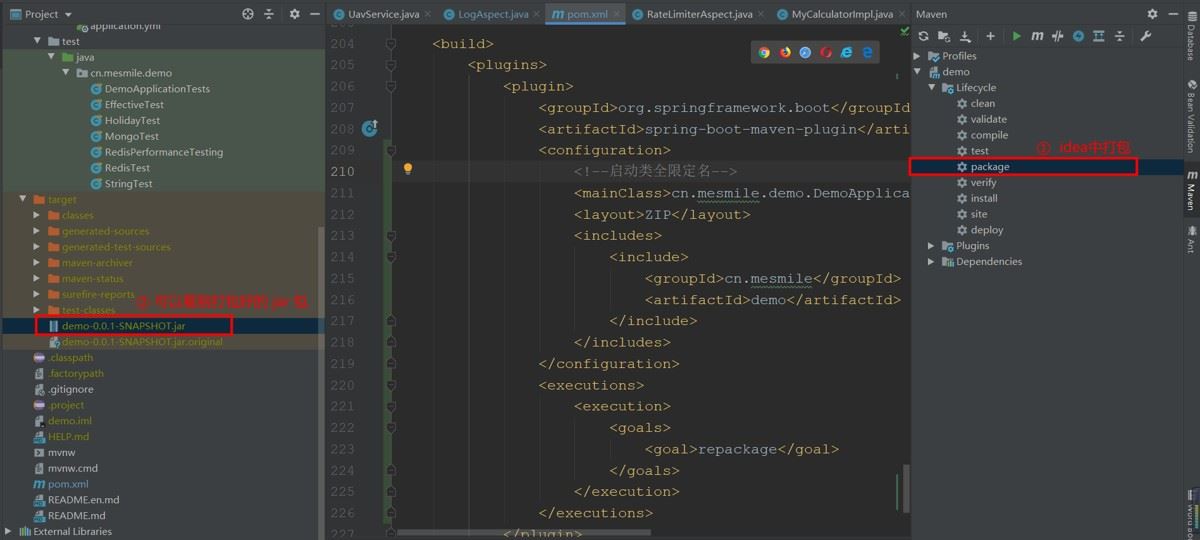
Task: Expand the classes folder
Action: coord(38,216)
